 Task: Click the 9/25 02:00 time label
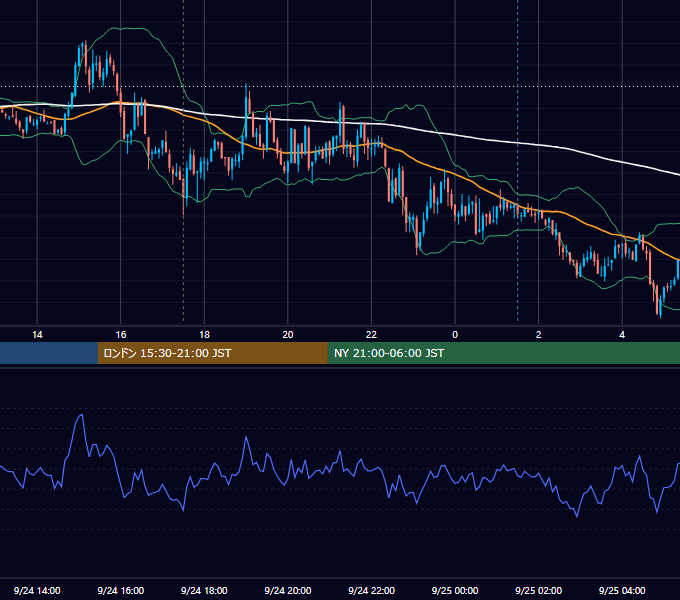tap(538, 590)
